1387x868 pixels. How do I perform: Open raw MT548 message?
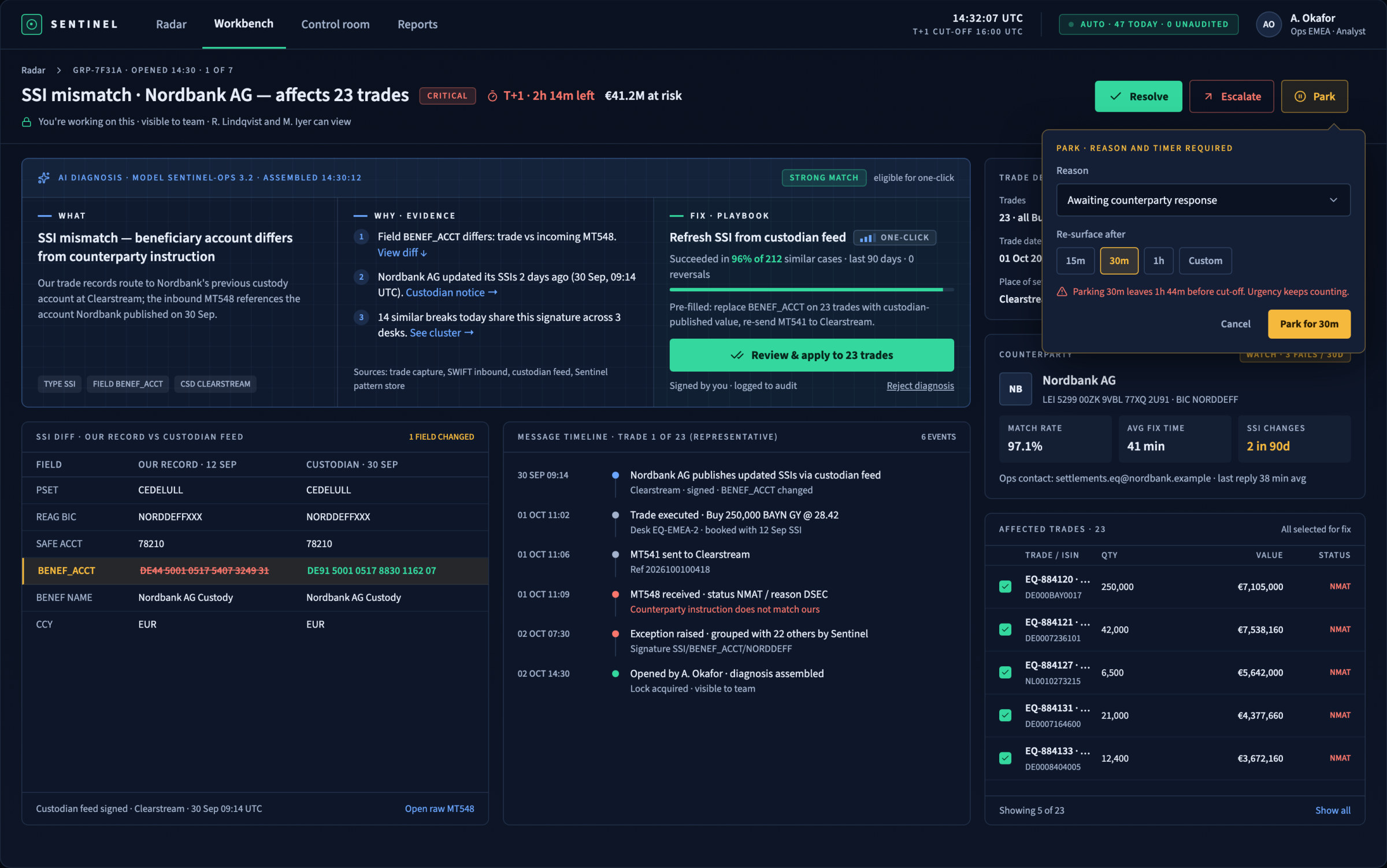click(439, 808)
